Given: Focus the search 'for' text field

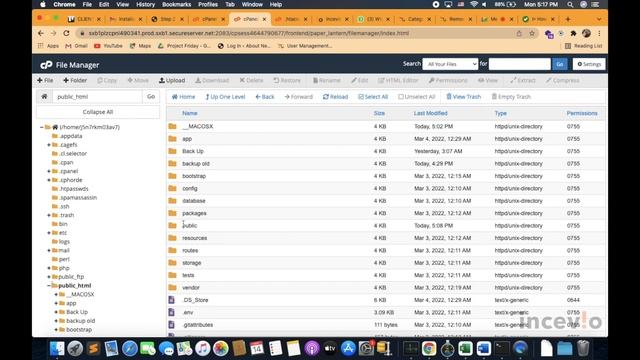Looking at the screenshot, I should pyautogui.click(x=520, y=64).
